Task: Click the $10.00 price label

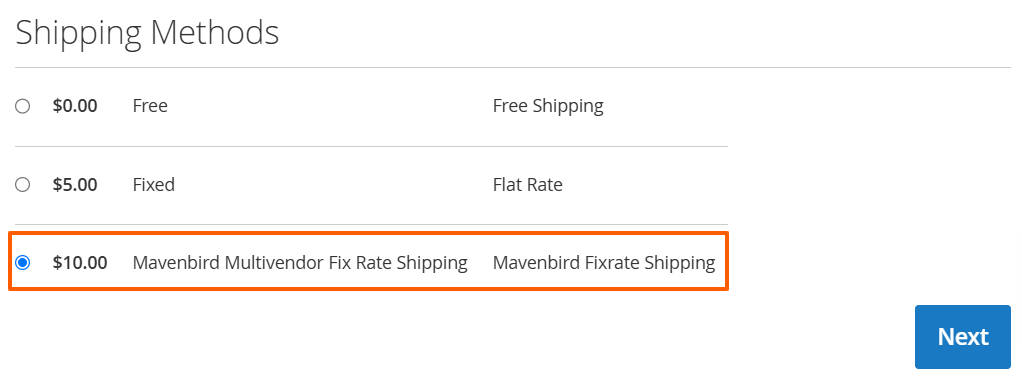Action: [80, 263]
